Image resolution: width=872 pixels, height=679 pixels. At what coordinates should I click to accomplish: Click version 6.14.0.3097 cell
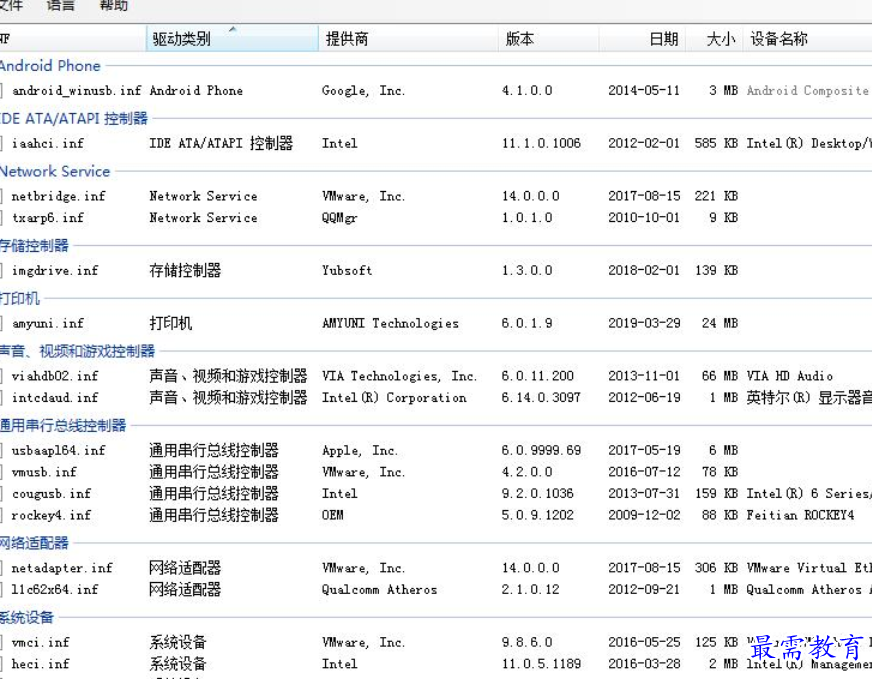tap(541, 398)
